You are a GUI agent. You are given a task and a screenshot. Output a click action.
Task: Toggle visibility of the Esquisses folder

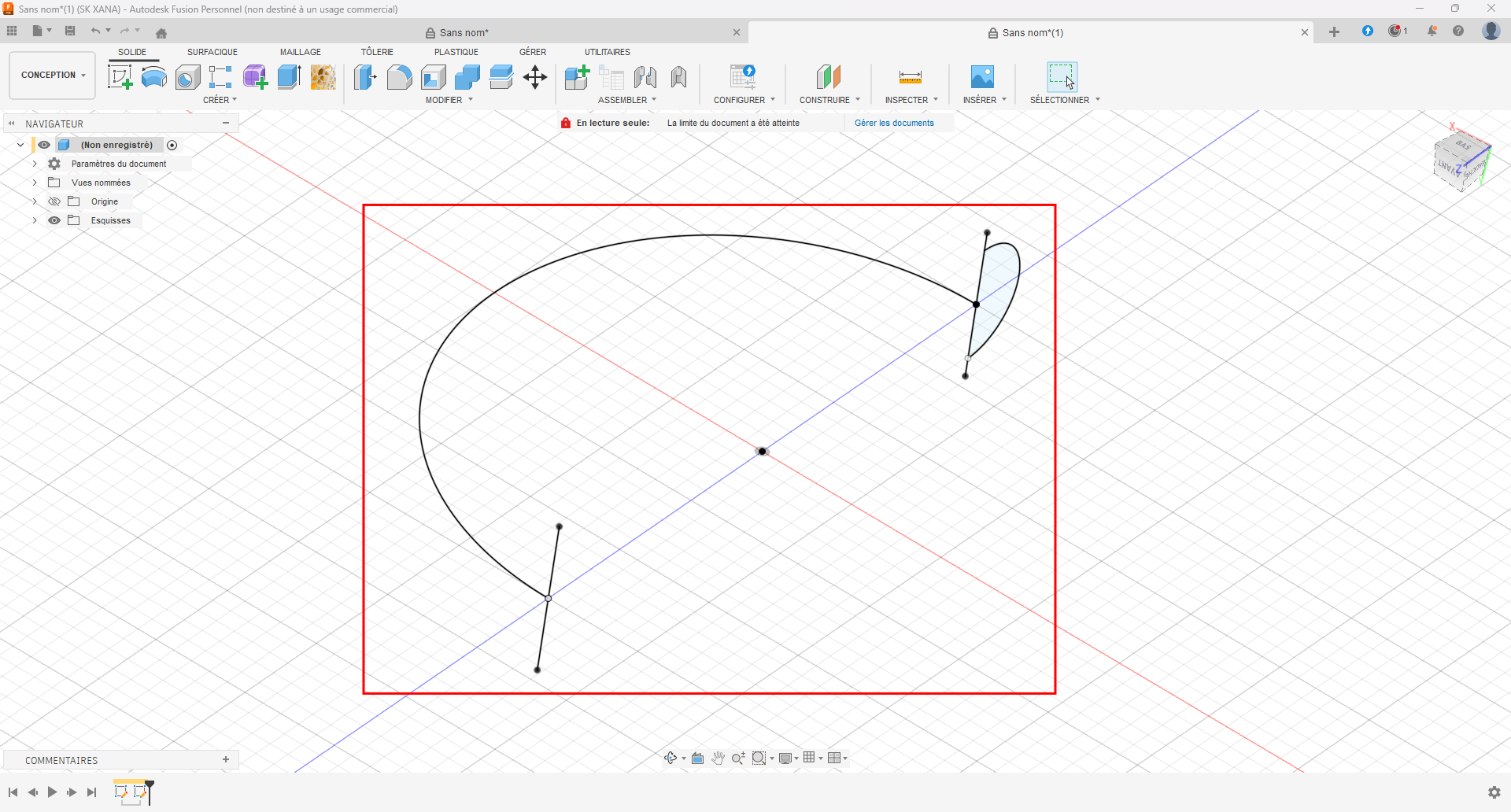pos(54,220)
